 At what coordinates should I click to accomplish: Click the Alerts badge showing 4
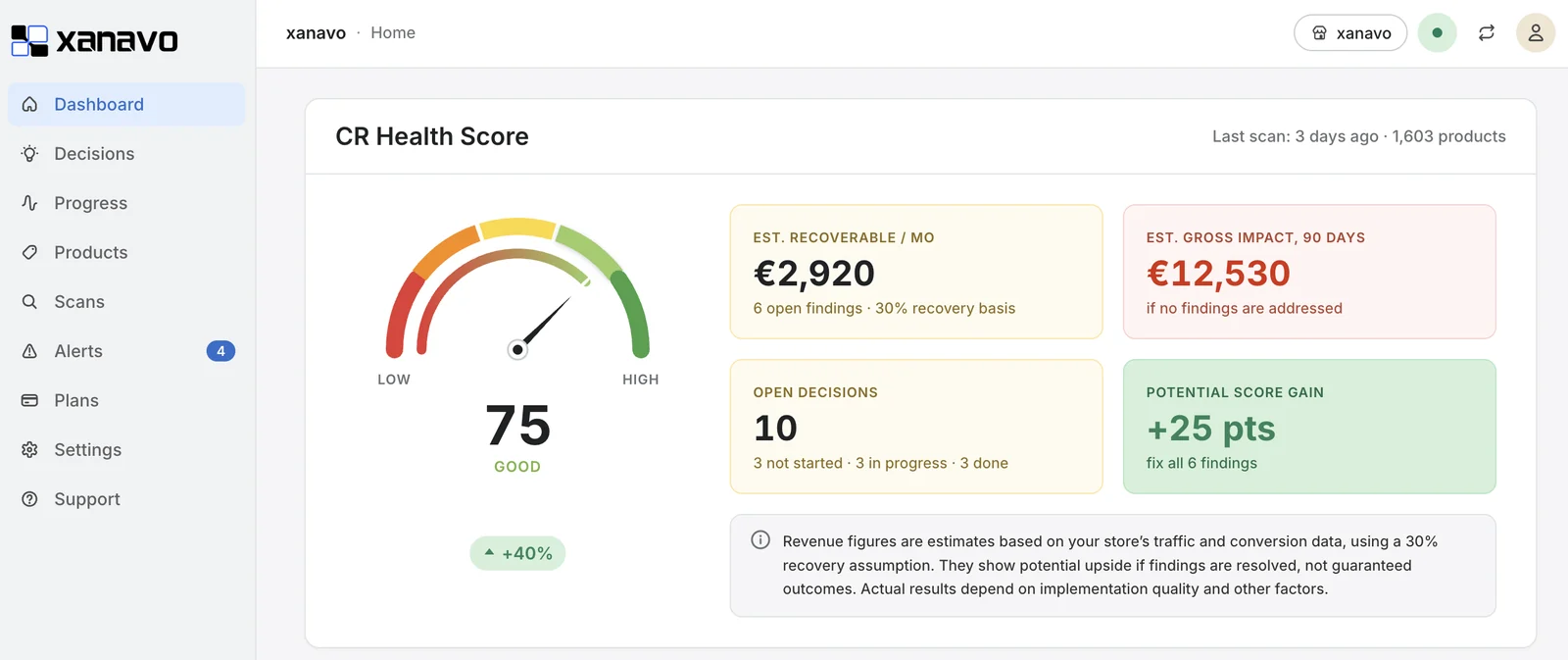[x=220, y=351]
